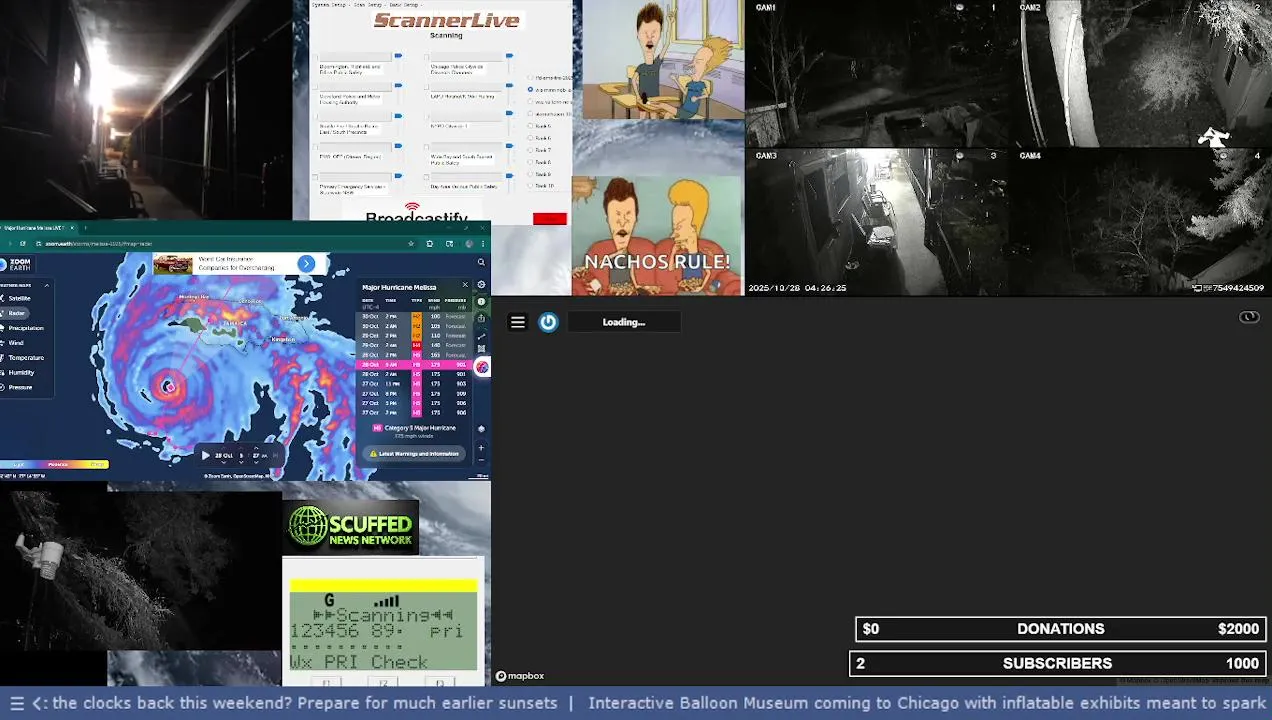
Task: Select the Radar map layer
Action: coord(17,313)
